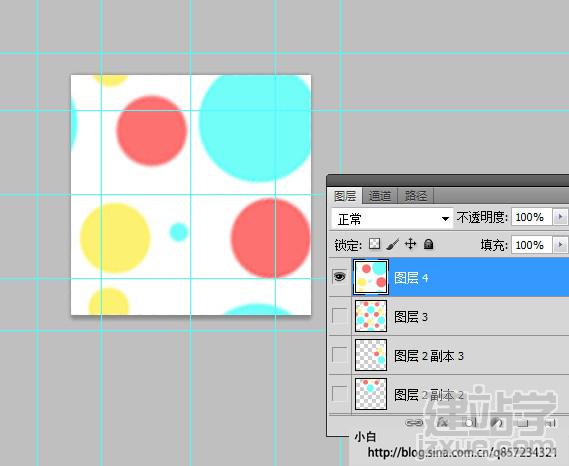Click the link layers chain icon
Viewport: 569px width, 466px height.
point(414,423)
